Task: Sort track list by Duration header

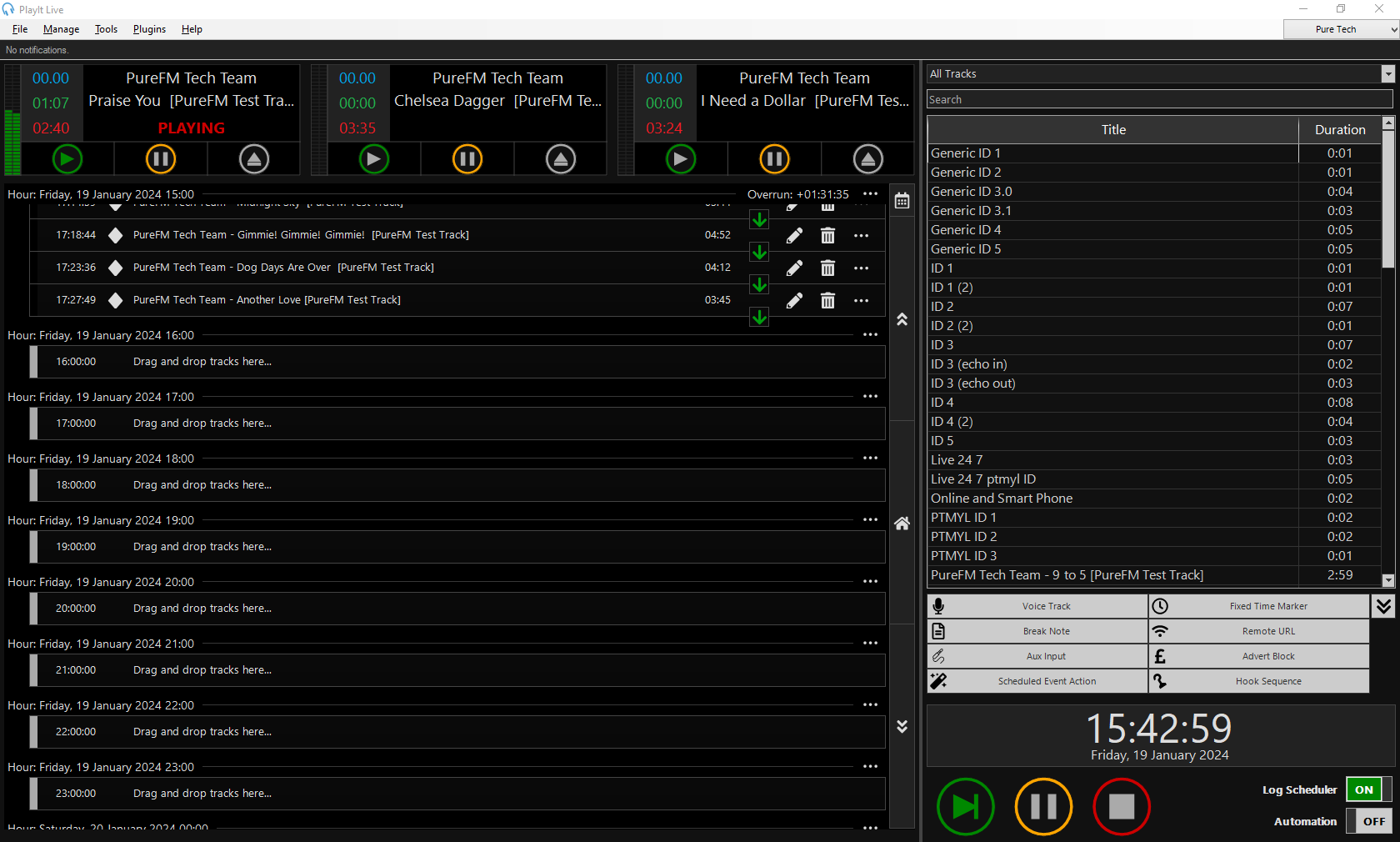Action: click(1340, 129)
